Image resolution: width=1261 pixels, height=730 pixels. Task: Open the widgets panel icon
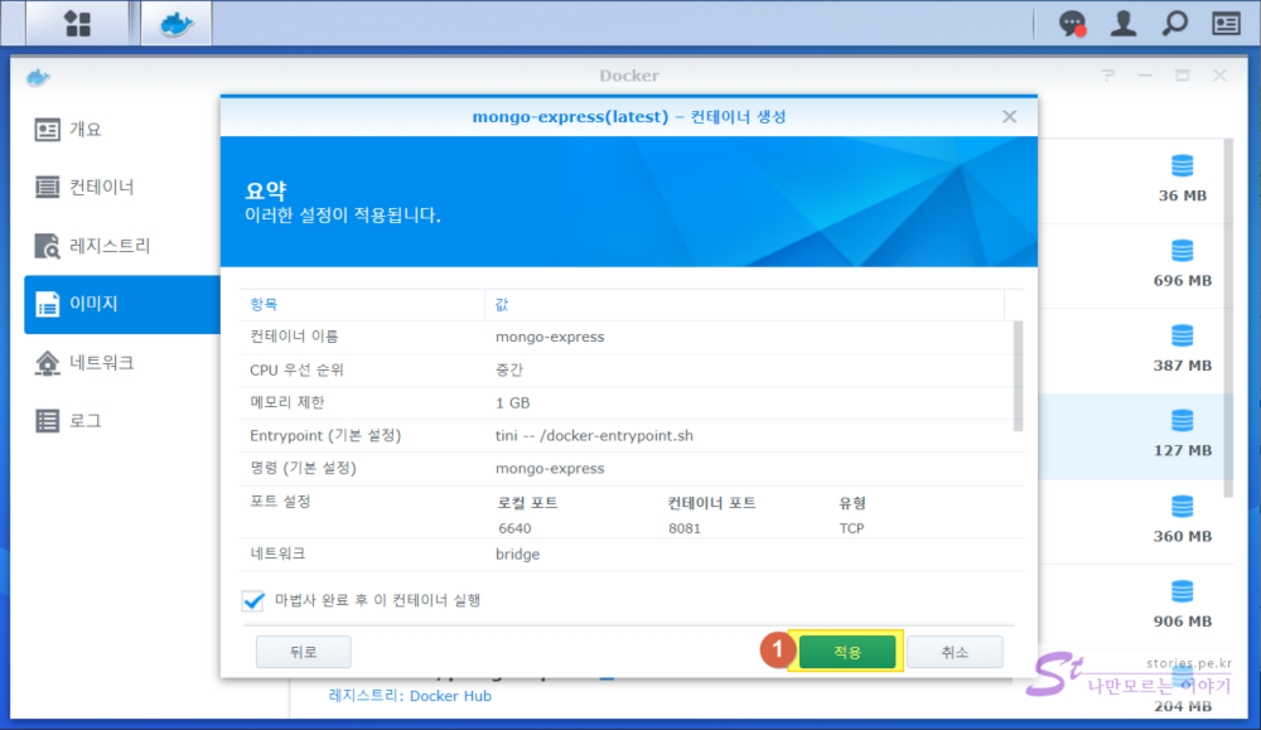[1226, 24]
